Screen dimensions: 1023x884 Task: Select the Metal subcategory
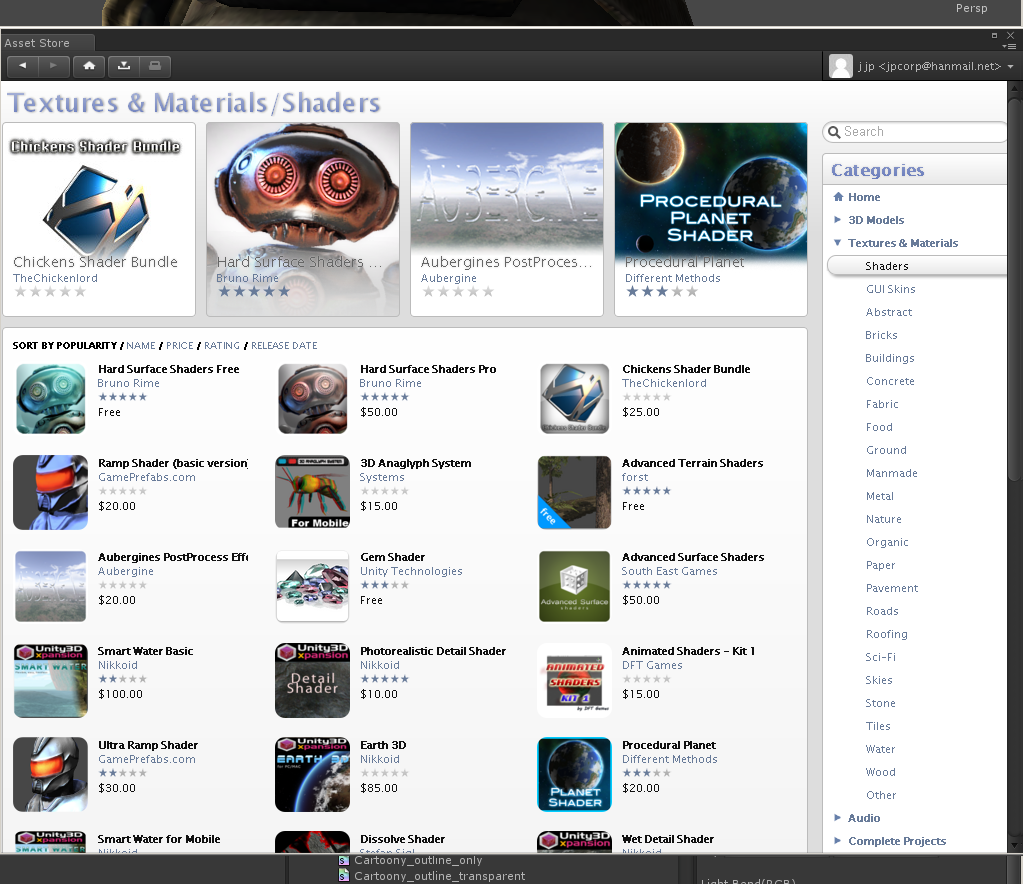click(879, 496)
